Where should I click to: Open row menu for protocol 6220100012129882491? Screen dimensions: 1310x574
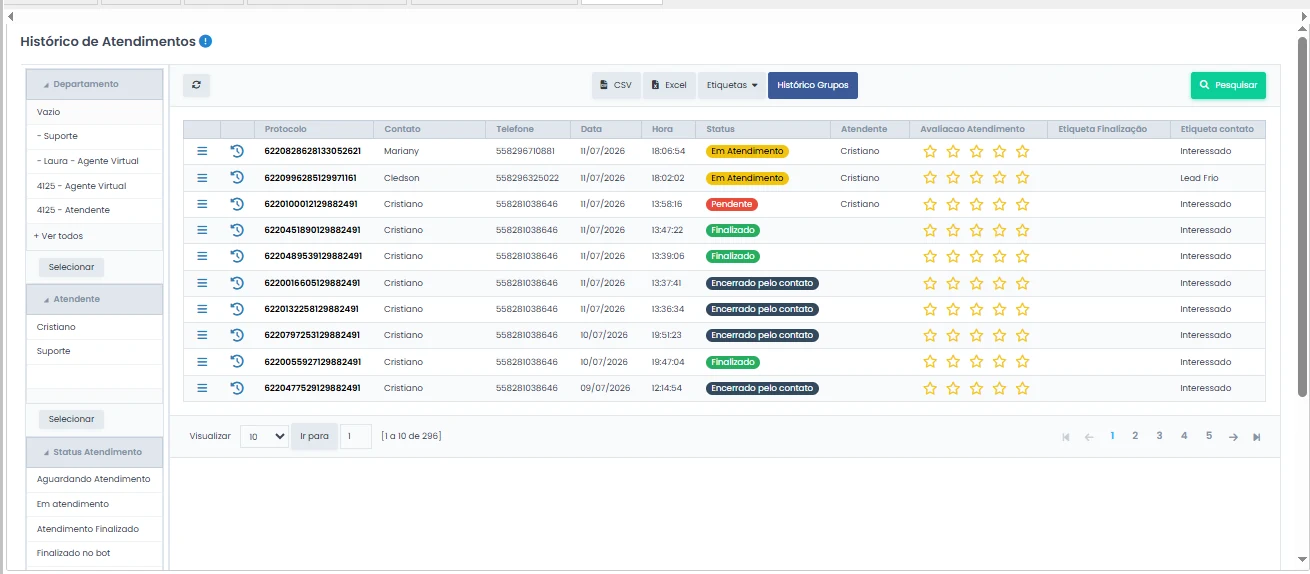[x=202, y=204]
